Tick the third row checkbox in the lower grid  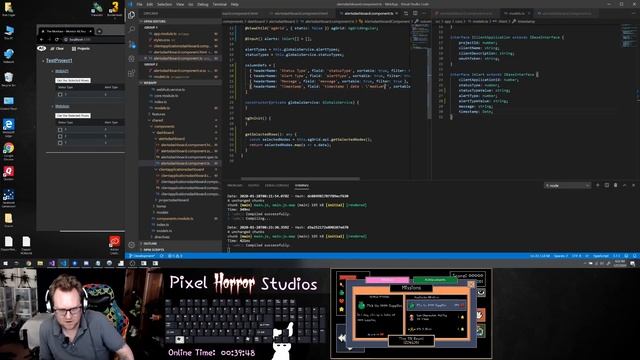tap(60, 143)
